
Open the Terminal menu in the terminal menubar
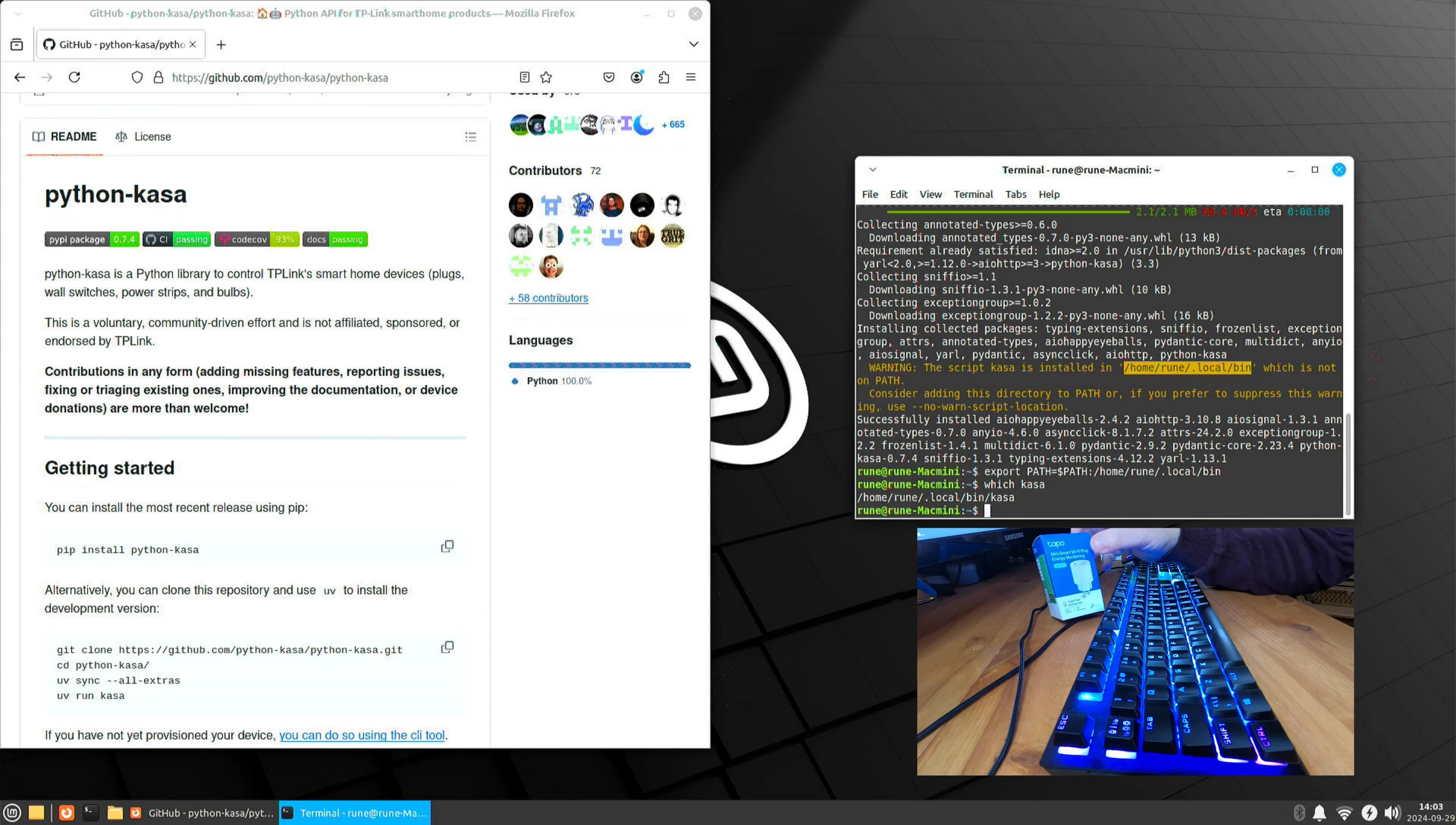(x=972, y=195)
